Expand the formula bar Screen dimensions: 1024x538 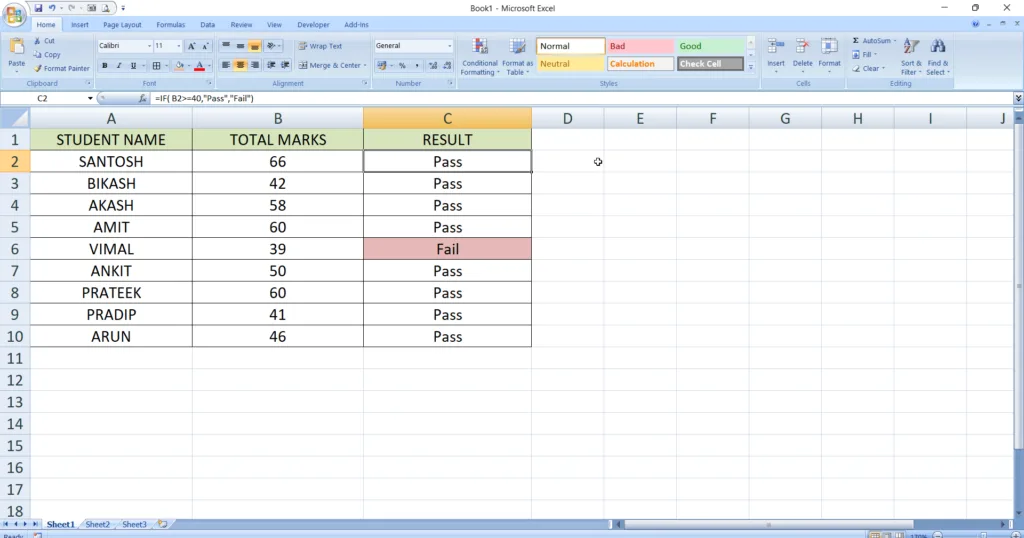[x=1018, y=98]
